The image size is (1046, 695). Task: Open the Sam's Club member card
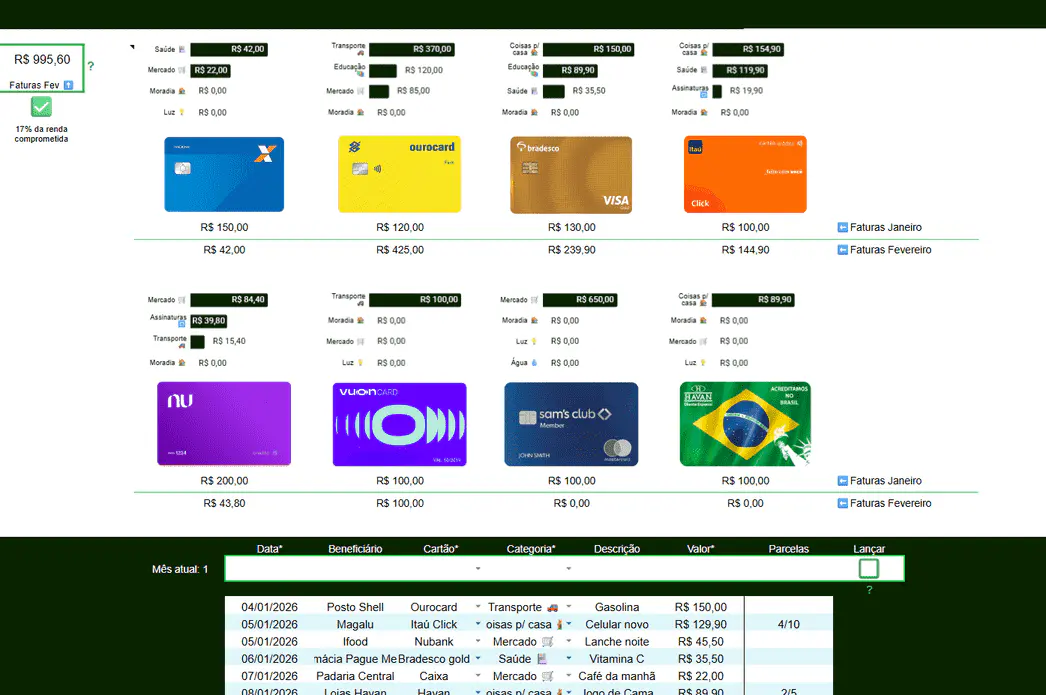571,424
